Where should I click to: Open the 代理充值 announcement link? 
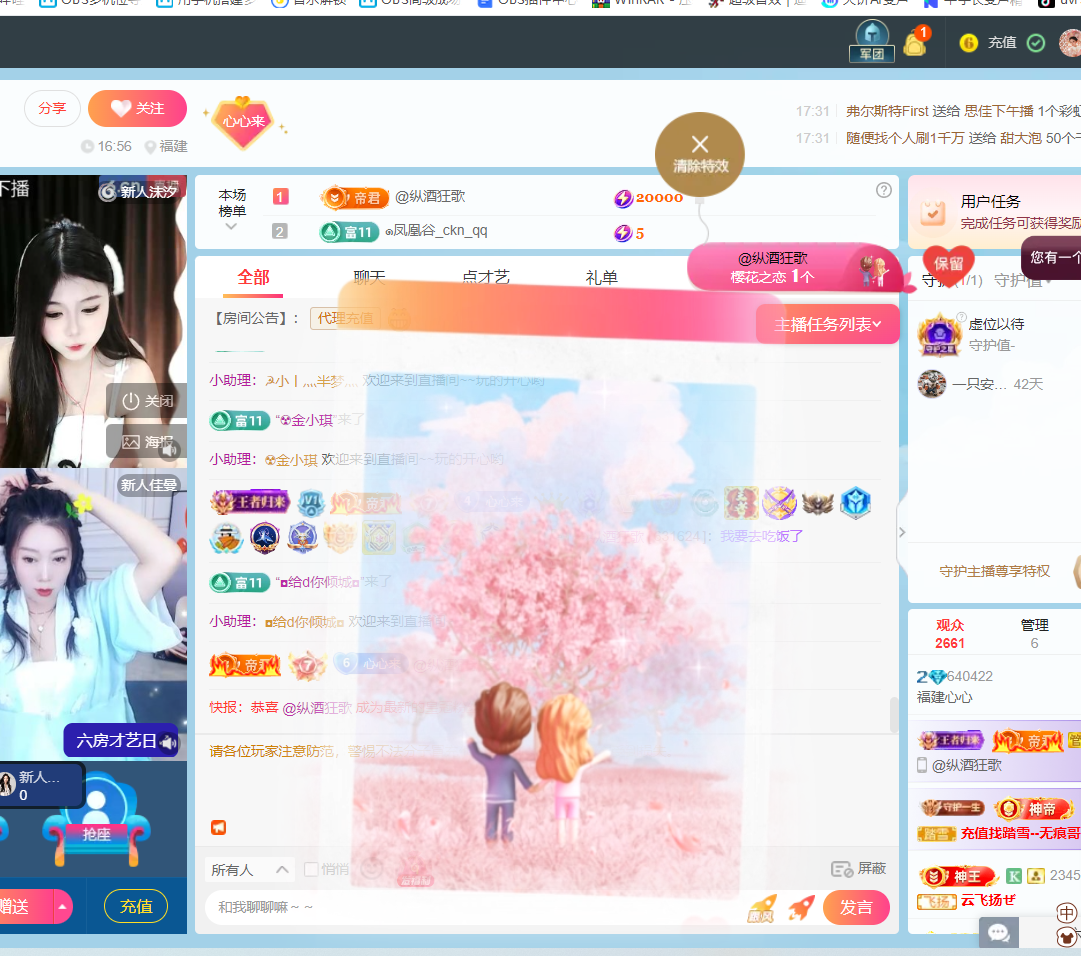(345, 318)
